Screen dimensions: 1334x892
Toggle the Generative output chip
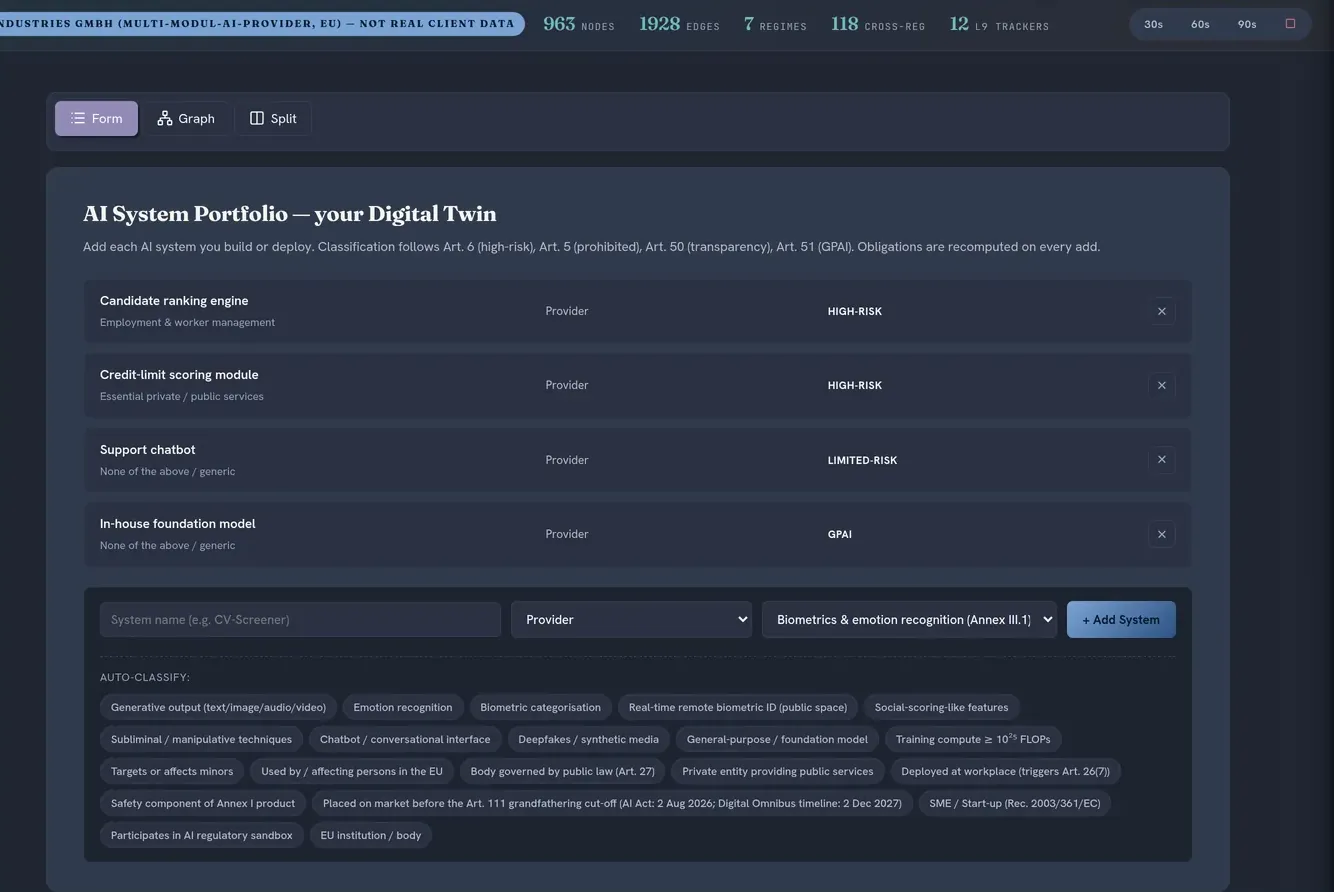point(218,707)
